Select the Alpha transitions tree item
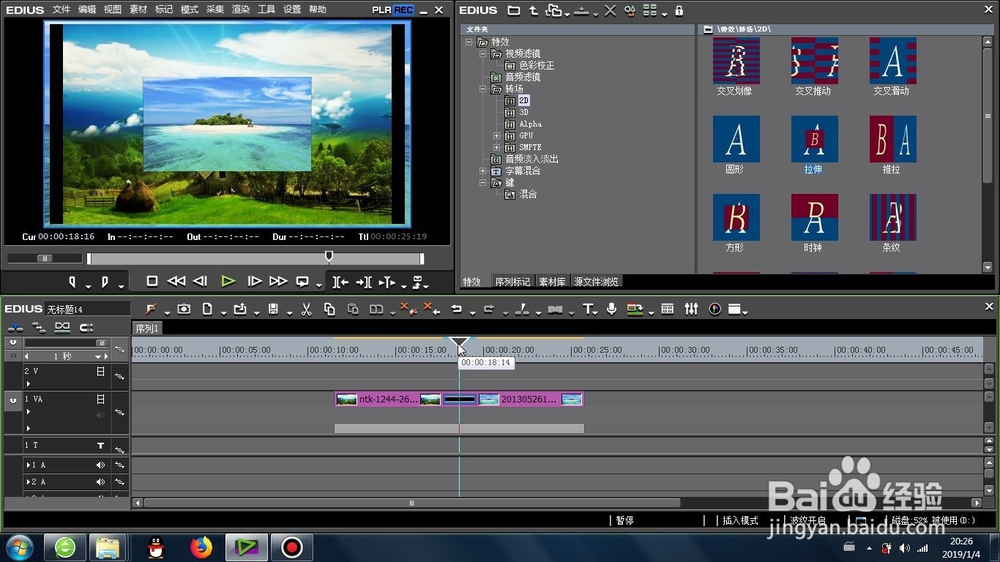1000x562 pixels. tap(530, 124)
